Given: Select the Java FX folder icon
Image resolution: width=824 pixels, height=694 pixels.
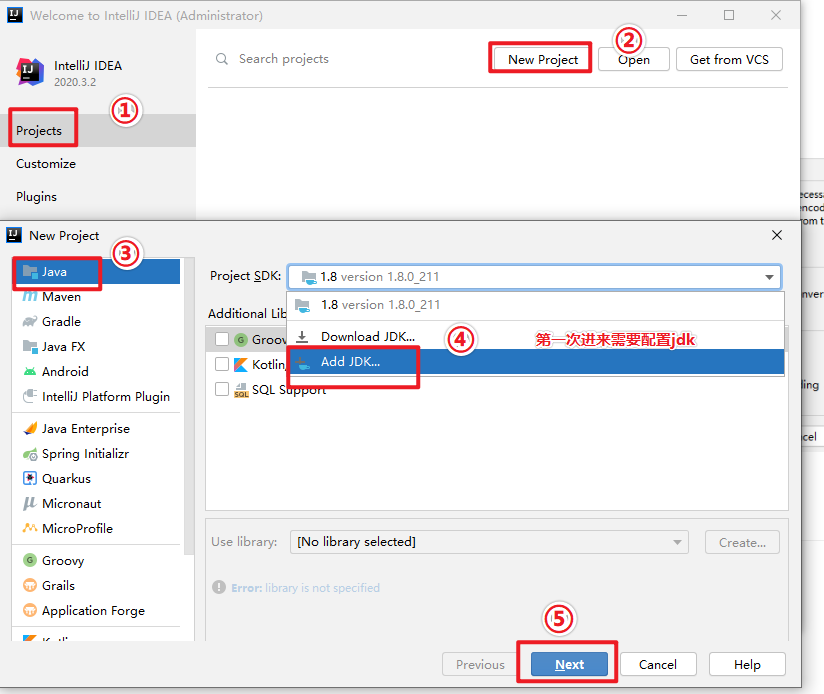Looking at the screenshot, I should point(30,346).
